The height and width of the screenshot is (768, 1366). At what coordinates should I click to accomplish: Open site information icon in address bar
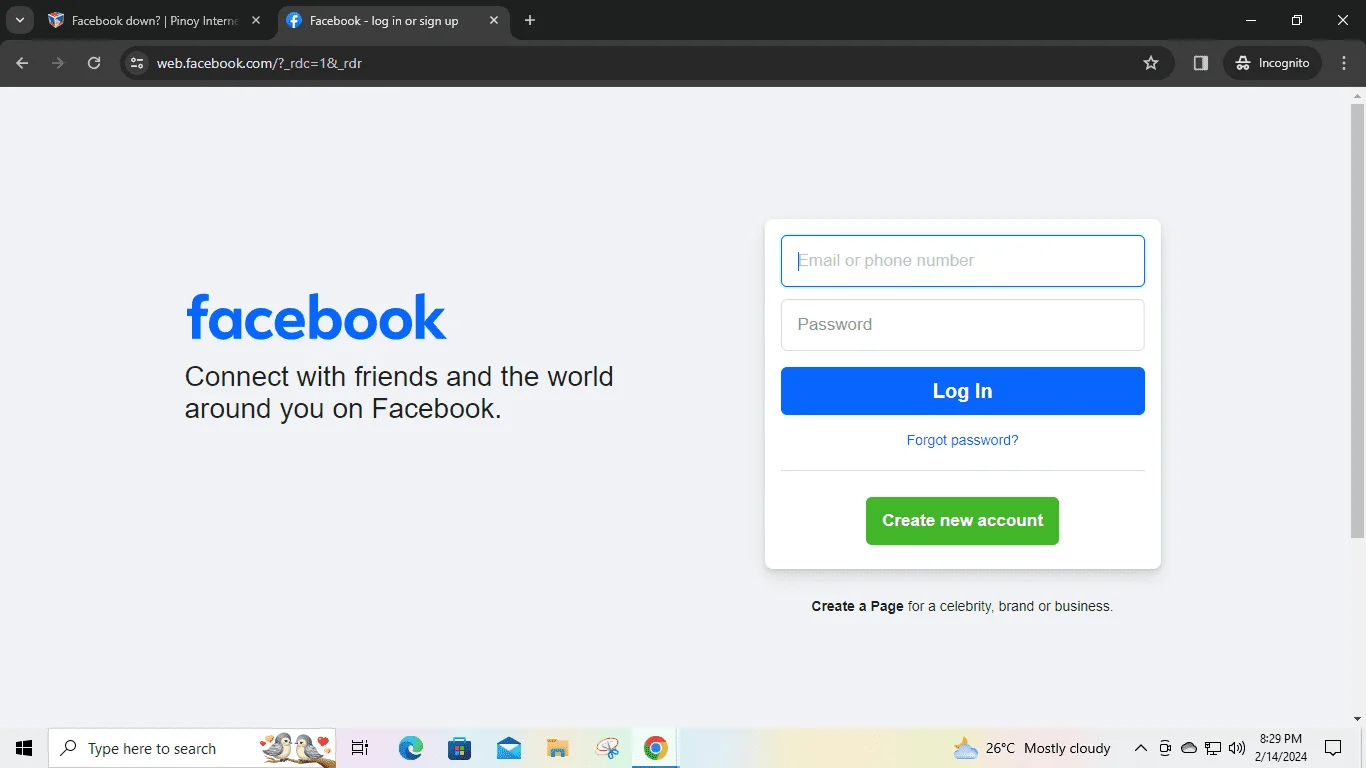pos(137,63)
